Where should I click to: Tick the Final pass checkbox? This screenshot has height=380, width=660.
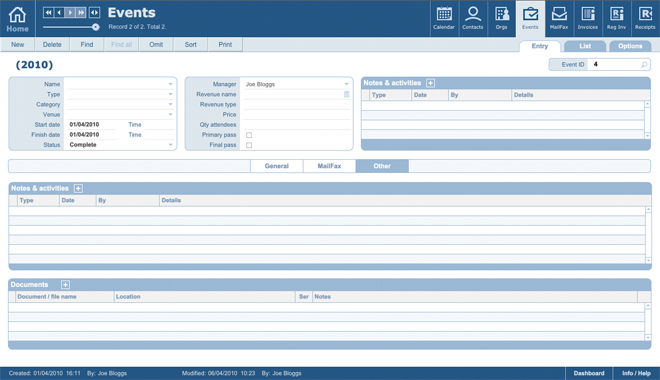(x=249, y=145)
